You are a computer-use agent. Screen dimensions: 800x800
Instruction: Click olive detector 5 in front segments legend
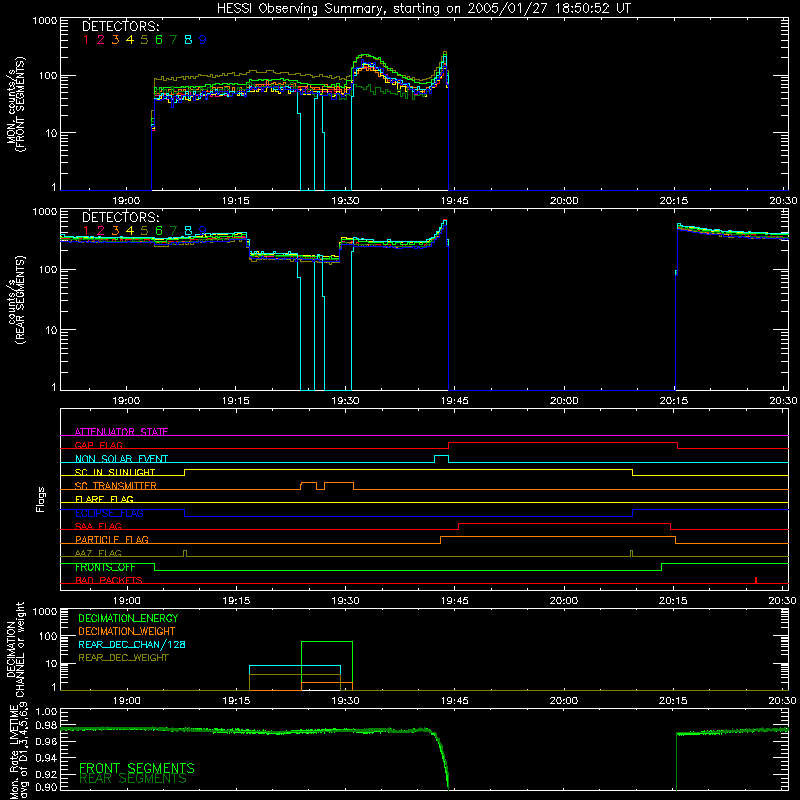click(144, 40)
